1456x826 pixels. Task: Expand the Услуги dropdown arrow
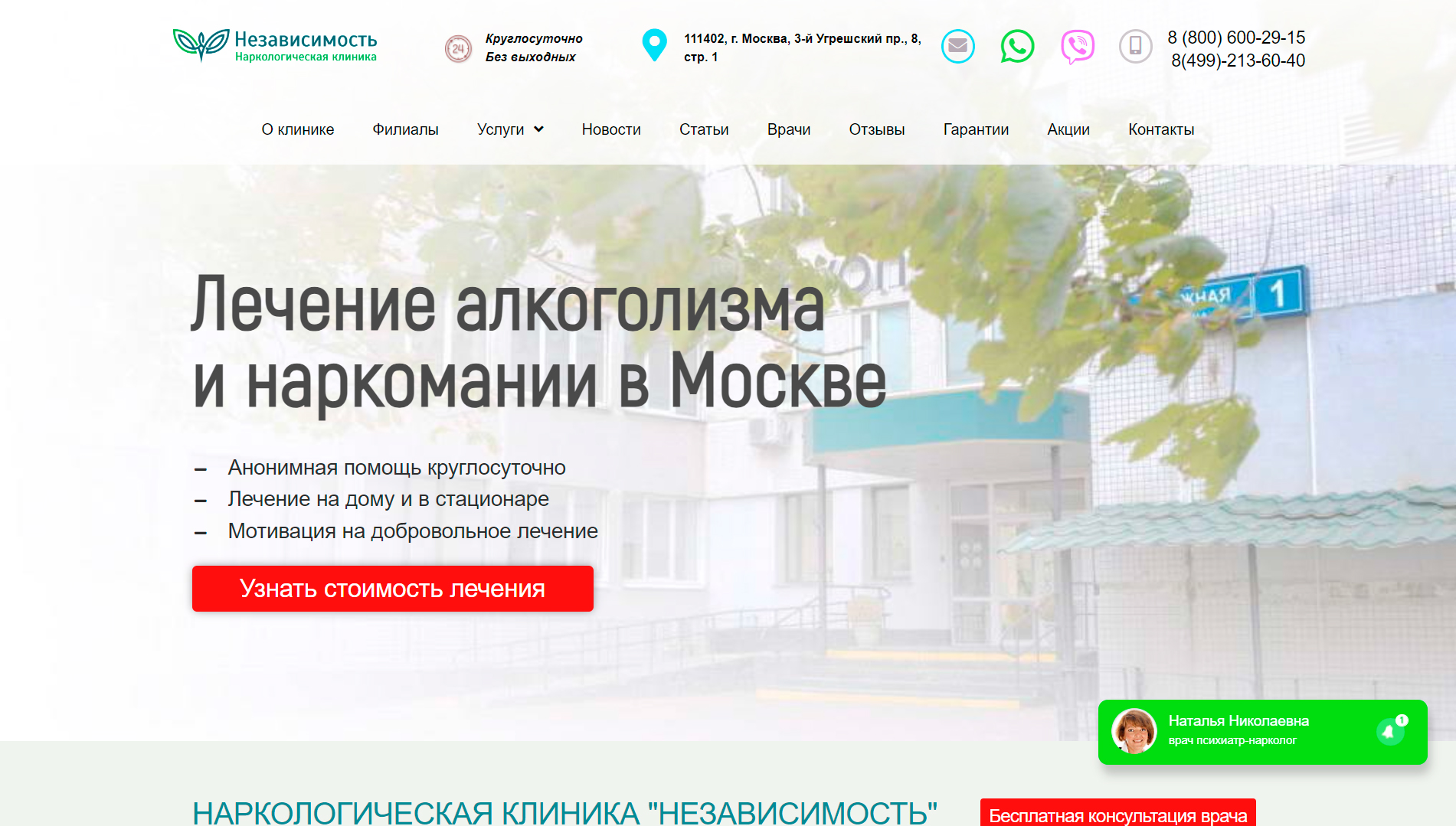(x=539, y=129)
